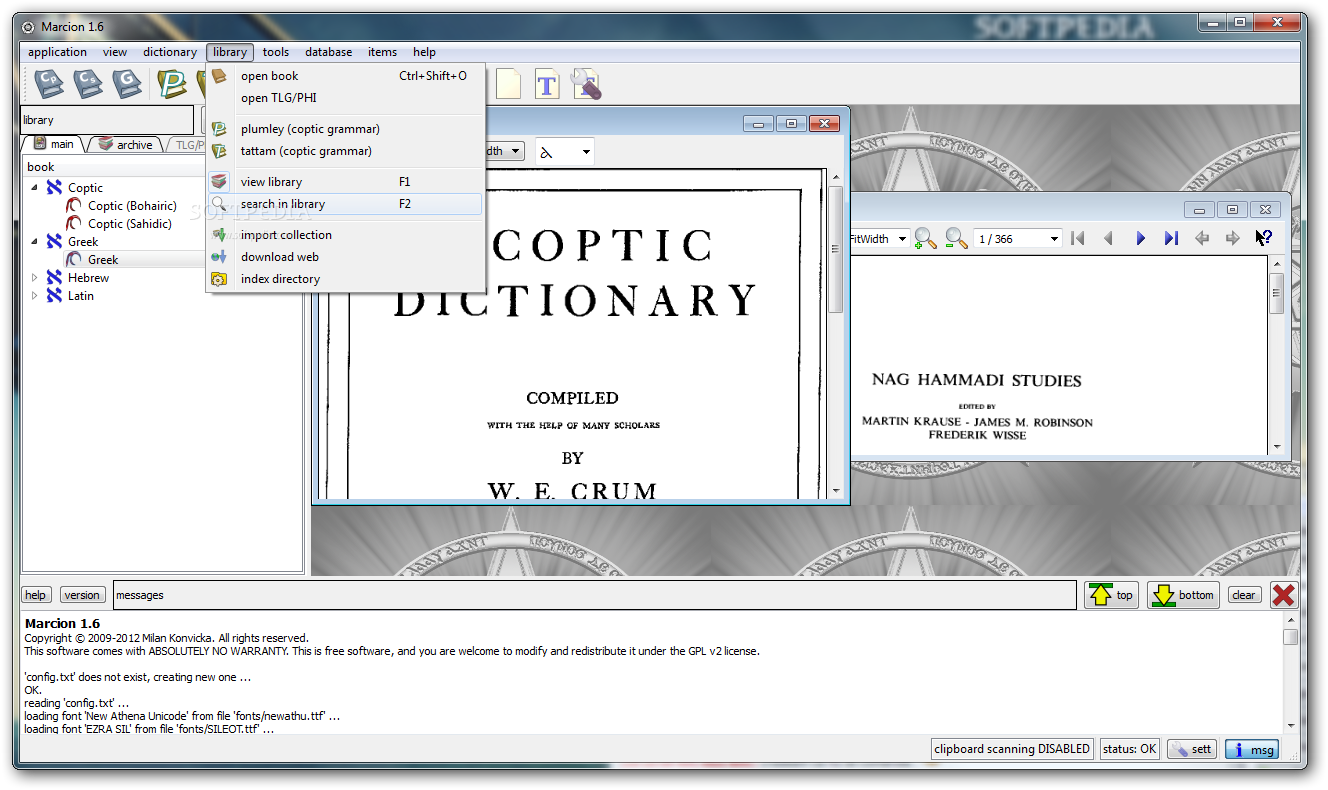
Task: Click the bottom button with yellow arrow
Action: click(1183, 595)
